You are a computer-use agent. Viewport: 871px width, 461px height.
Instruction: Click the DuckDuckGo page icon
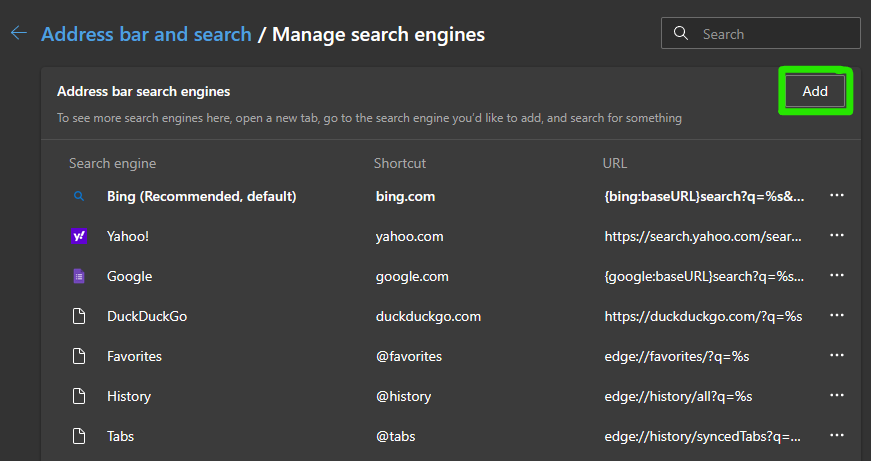click(x=79, y=316)
